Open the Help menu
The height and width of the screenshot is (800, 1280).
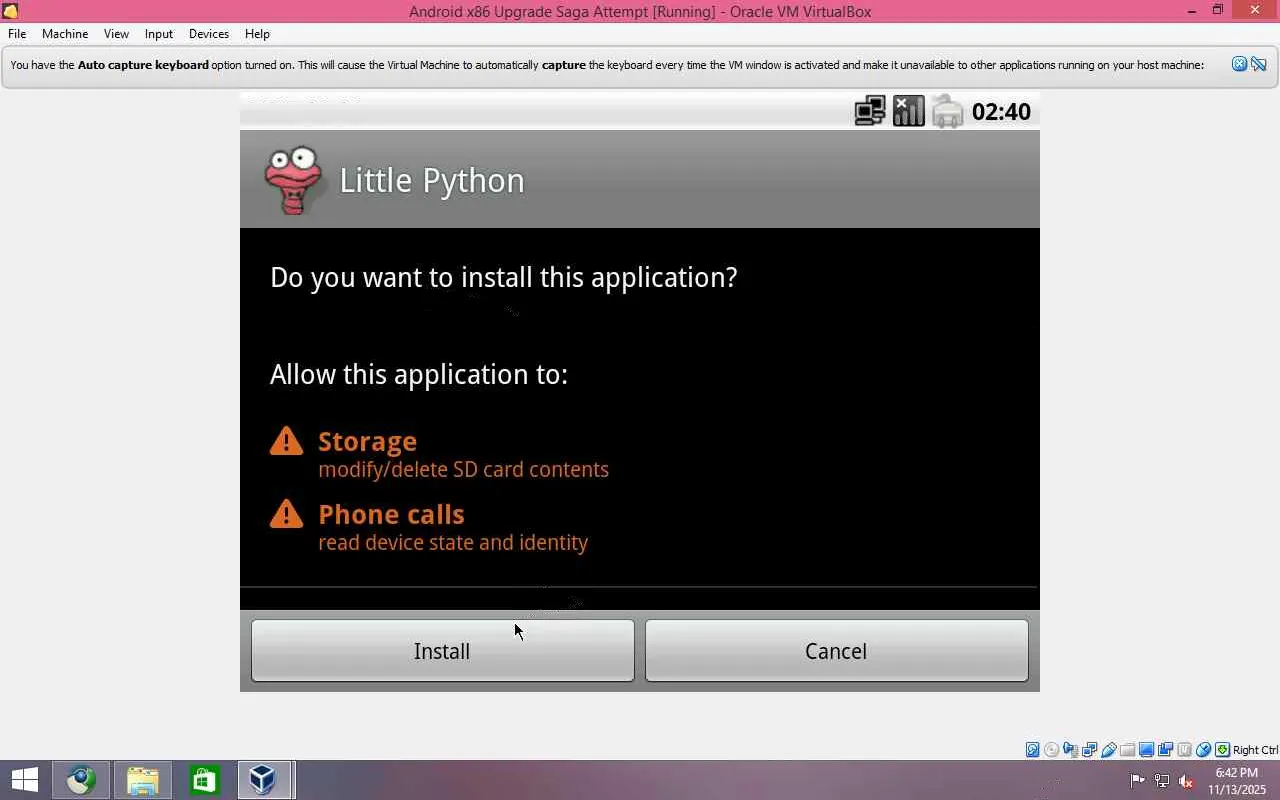coord(257,33)
